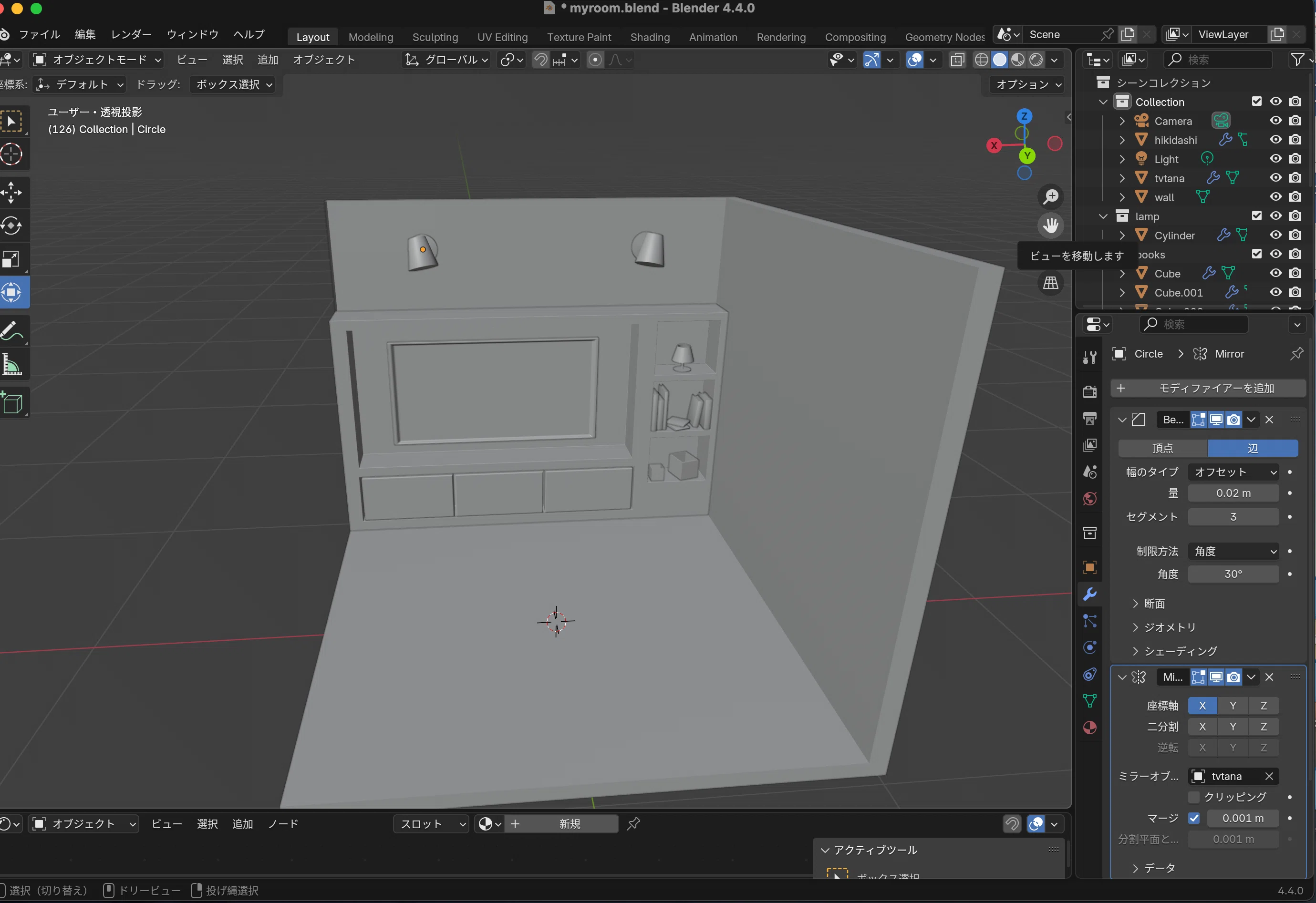This screenshot has width=1316, height=903.
Task: Switch between perspective and orthographic projection
Action: [1051, 283]
